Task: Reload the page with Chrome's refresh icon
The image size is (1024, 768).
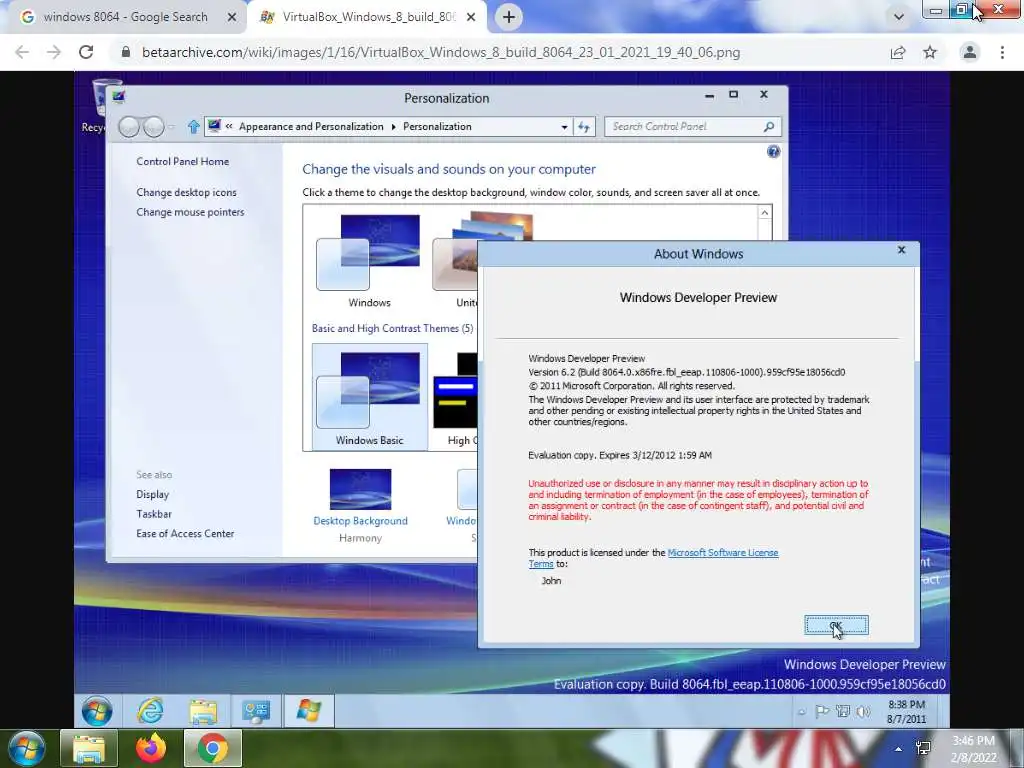Action: click(86, 52)
